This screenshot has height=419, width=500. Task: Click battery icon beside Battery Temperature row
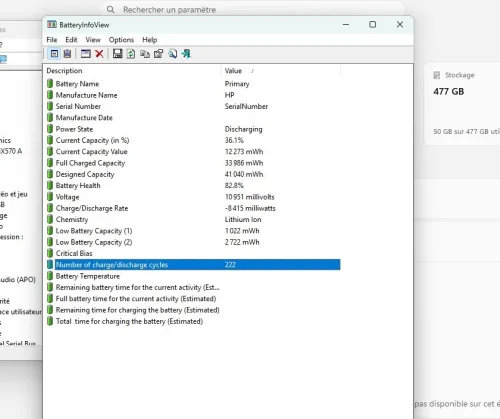pyautogui.click(x=50, y=276)
